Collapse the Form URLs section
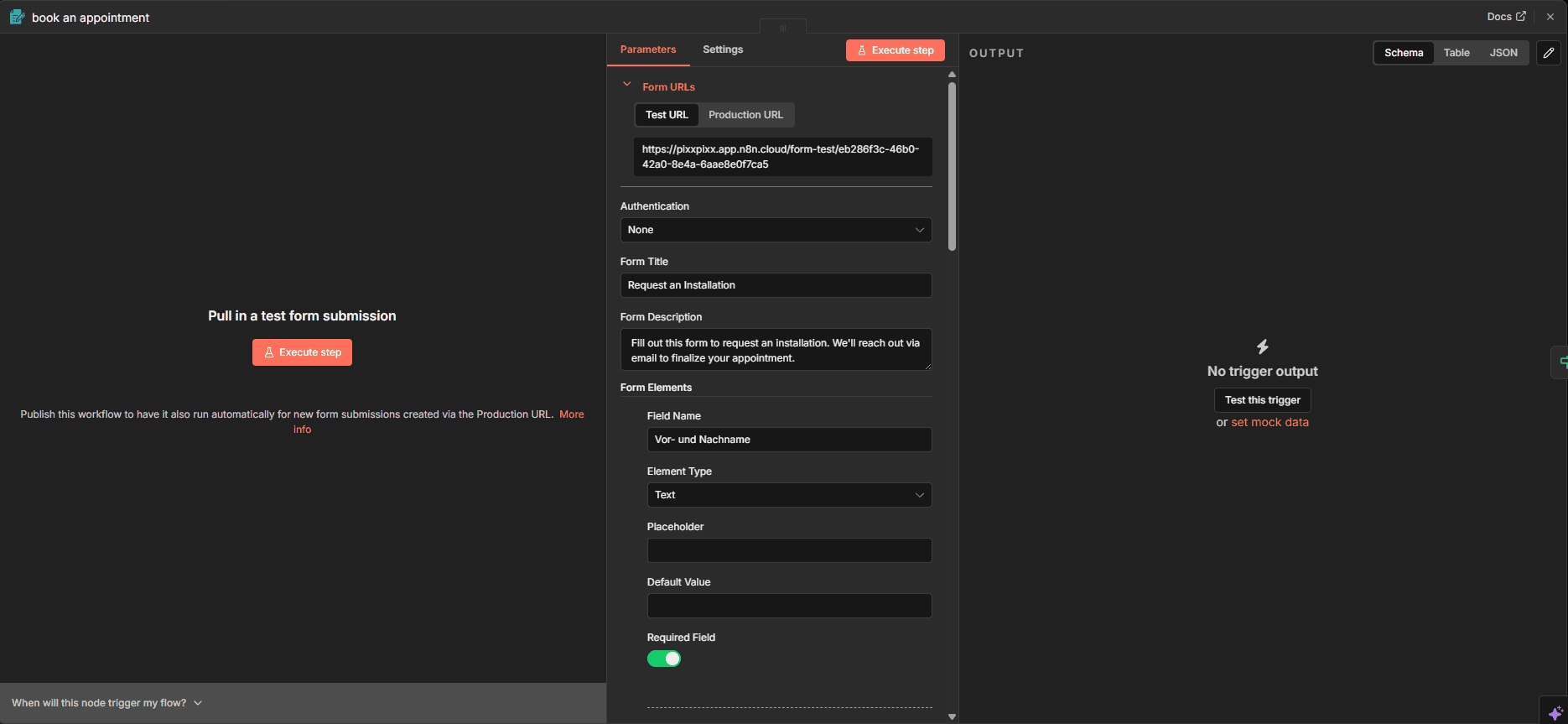 pos(626,85)
